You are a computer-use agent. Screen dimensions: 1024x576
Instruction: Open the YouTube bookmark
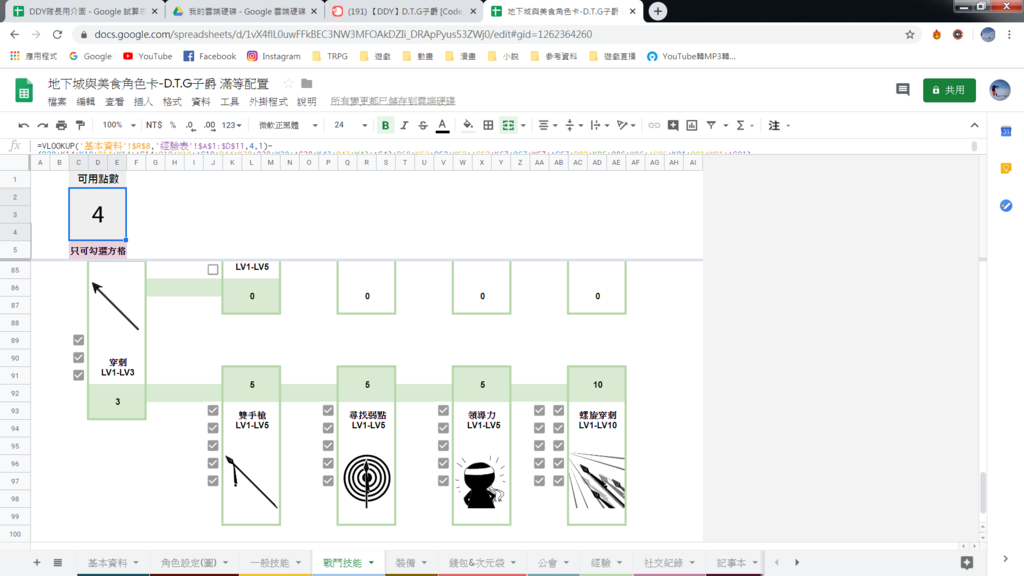[x=148, y=56]
